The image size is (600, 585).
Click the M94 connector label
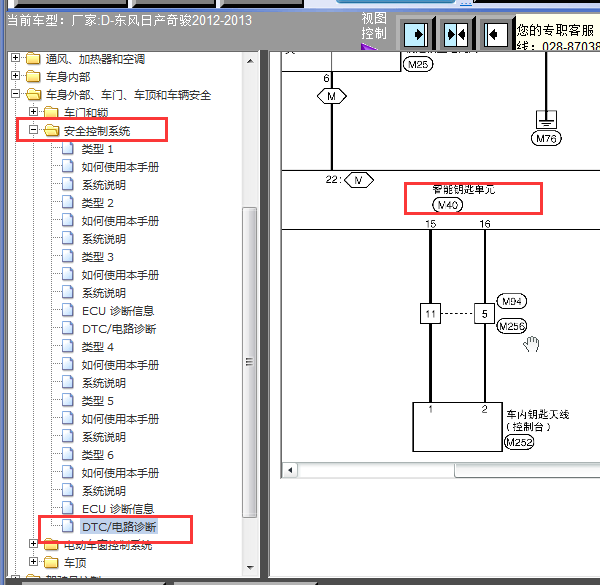tap(511, 301)
